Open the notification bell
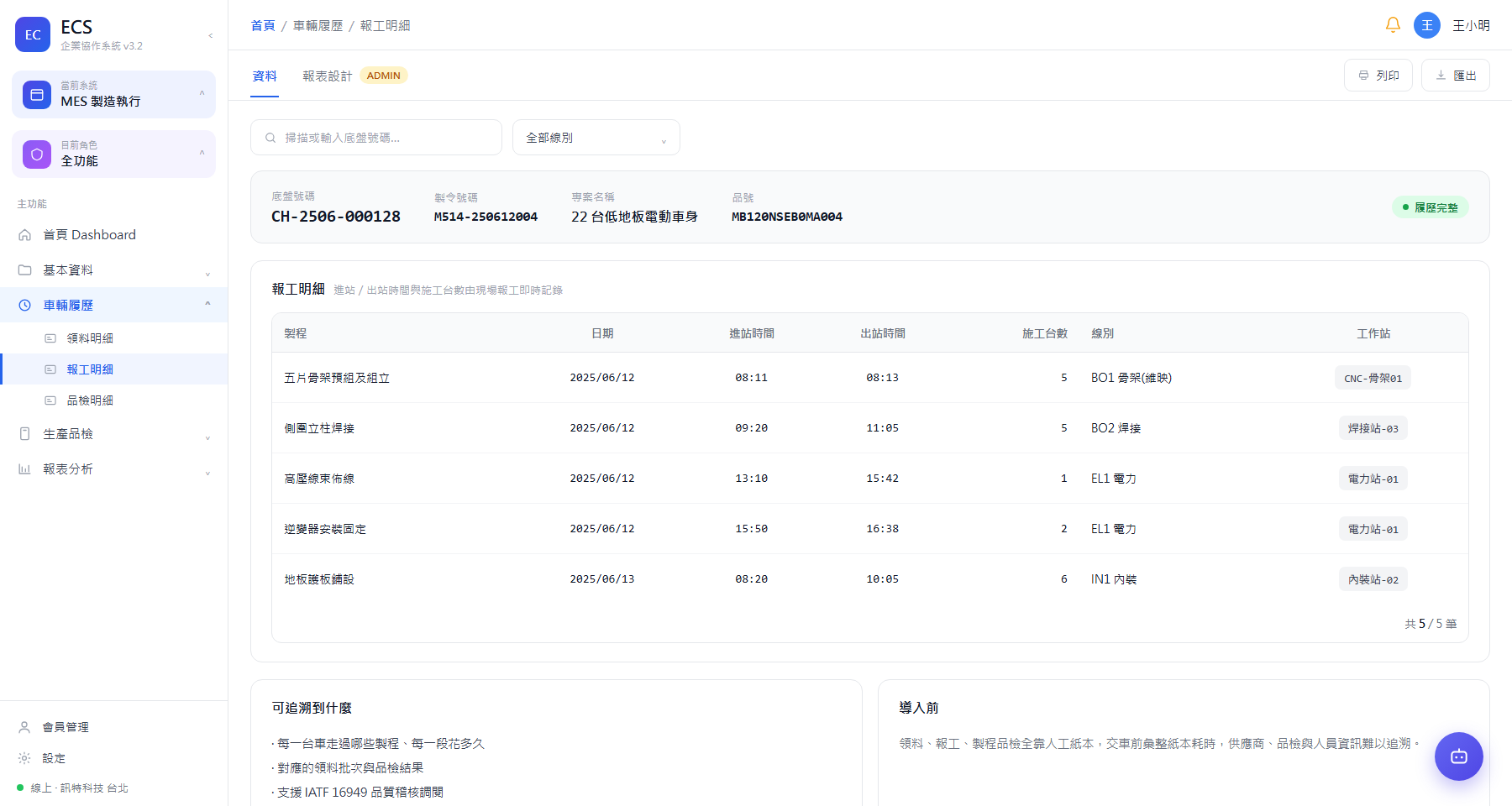This screenshot has width=1512, height=806. pos(1393,25)
